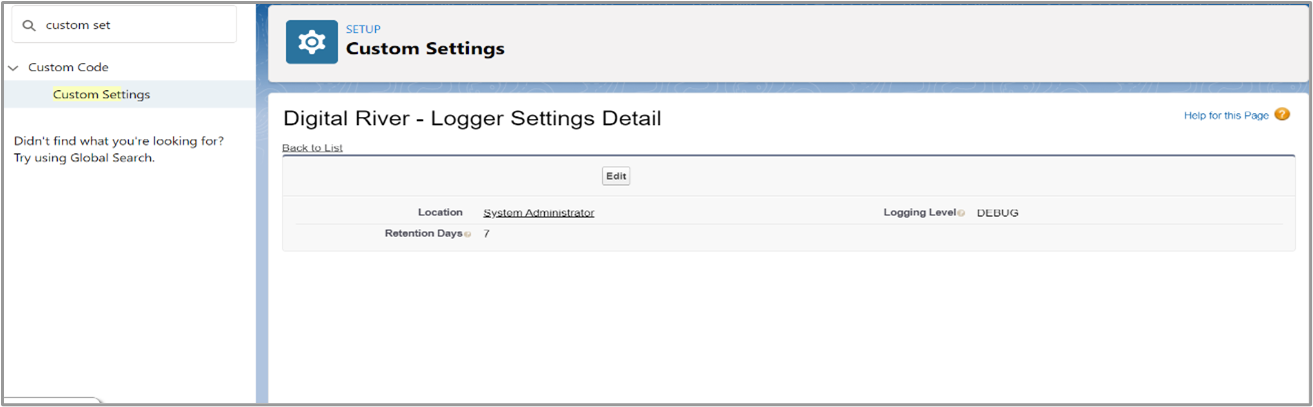Click the Retention Days info icon
The width and height of the screenshot is (1313, 407).
point(467,235)
